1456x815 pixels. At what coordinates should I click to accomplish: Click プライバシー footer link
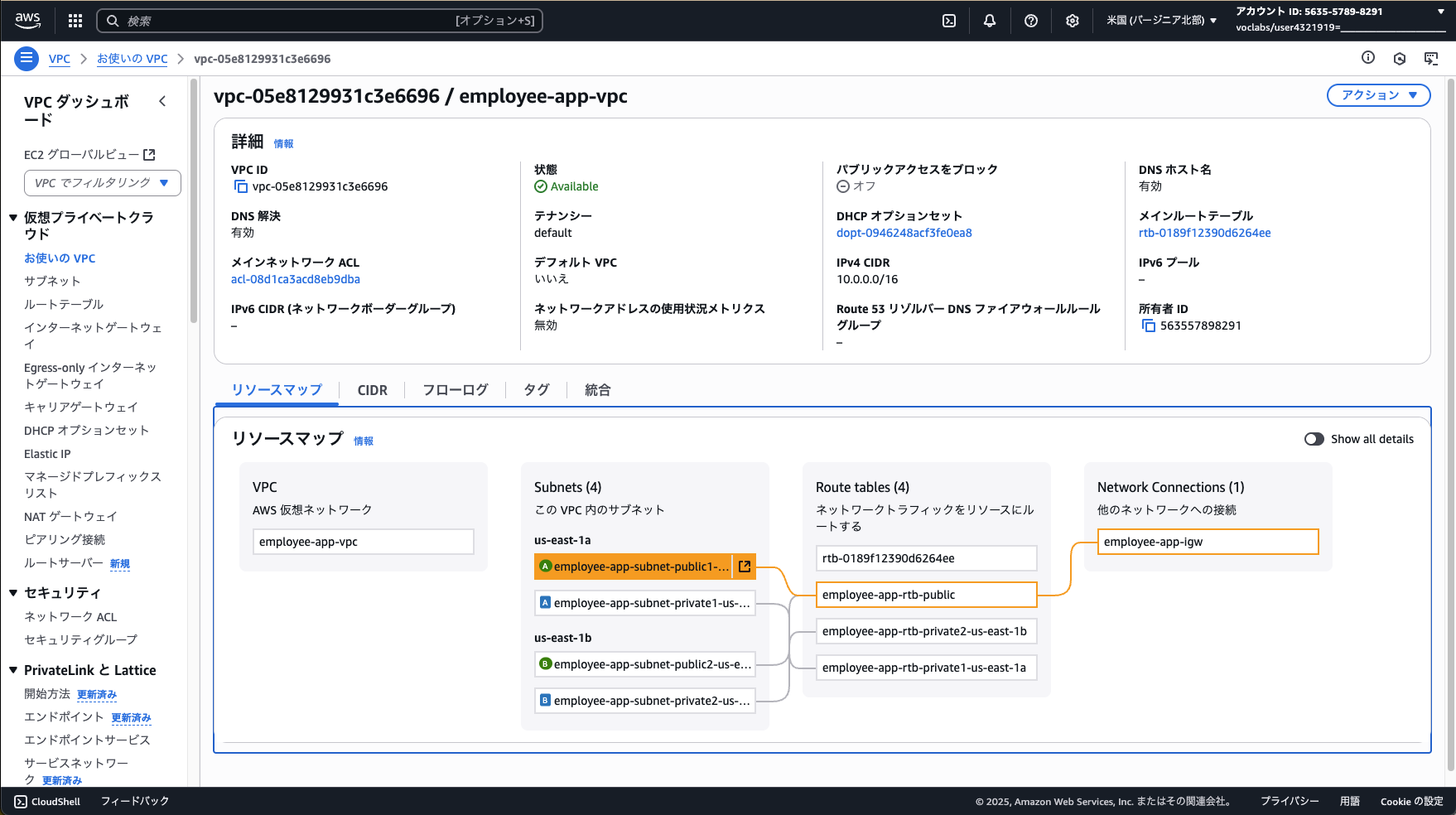point(1290,801)
